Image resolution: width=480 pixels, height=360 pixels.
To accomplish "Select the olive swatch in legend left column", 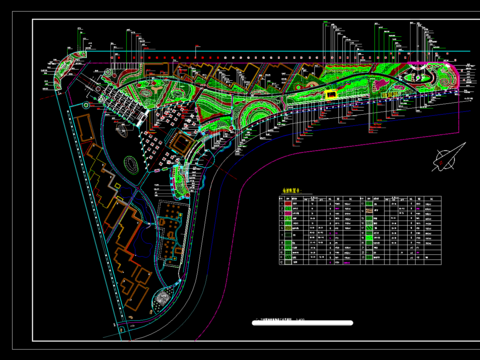I will tap(288, 228).
